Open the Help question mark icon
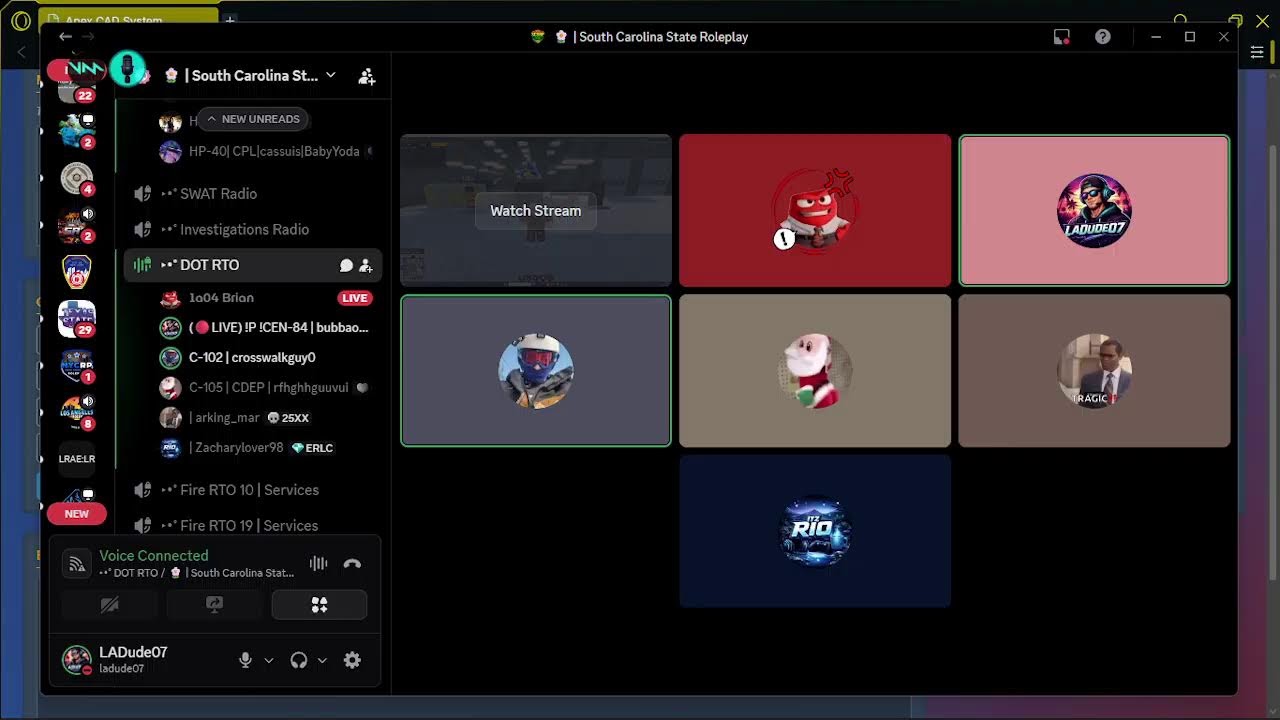This screenshot has width=1280, height=720. click(x=1103, y=37)
